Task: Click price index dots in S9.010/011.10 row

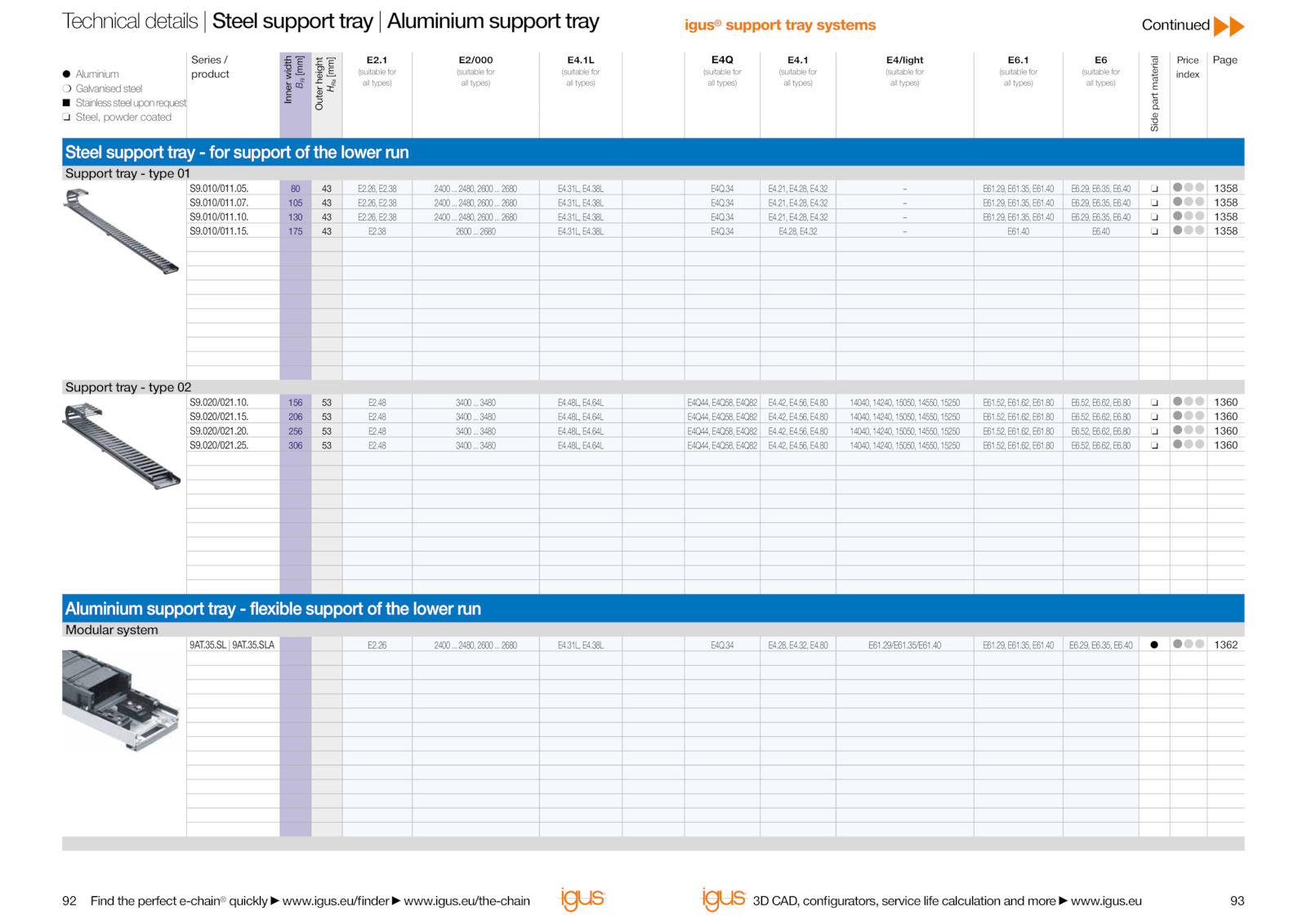Action: [1189, 216]
